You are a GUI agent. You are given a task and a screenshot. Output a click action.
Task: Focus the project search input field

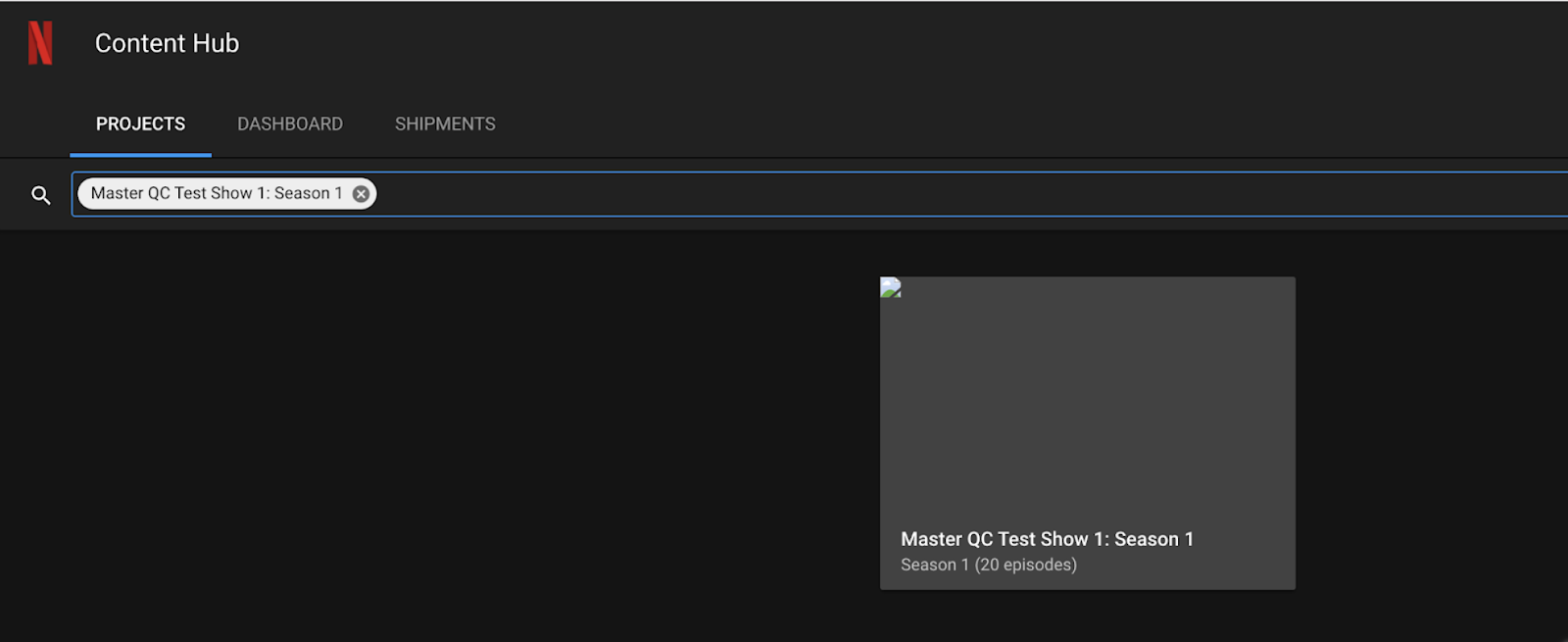click(882, 194)
